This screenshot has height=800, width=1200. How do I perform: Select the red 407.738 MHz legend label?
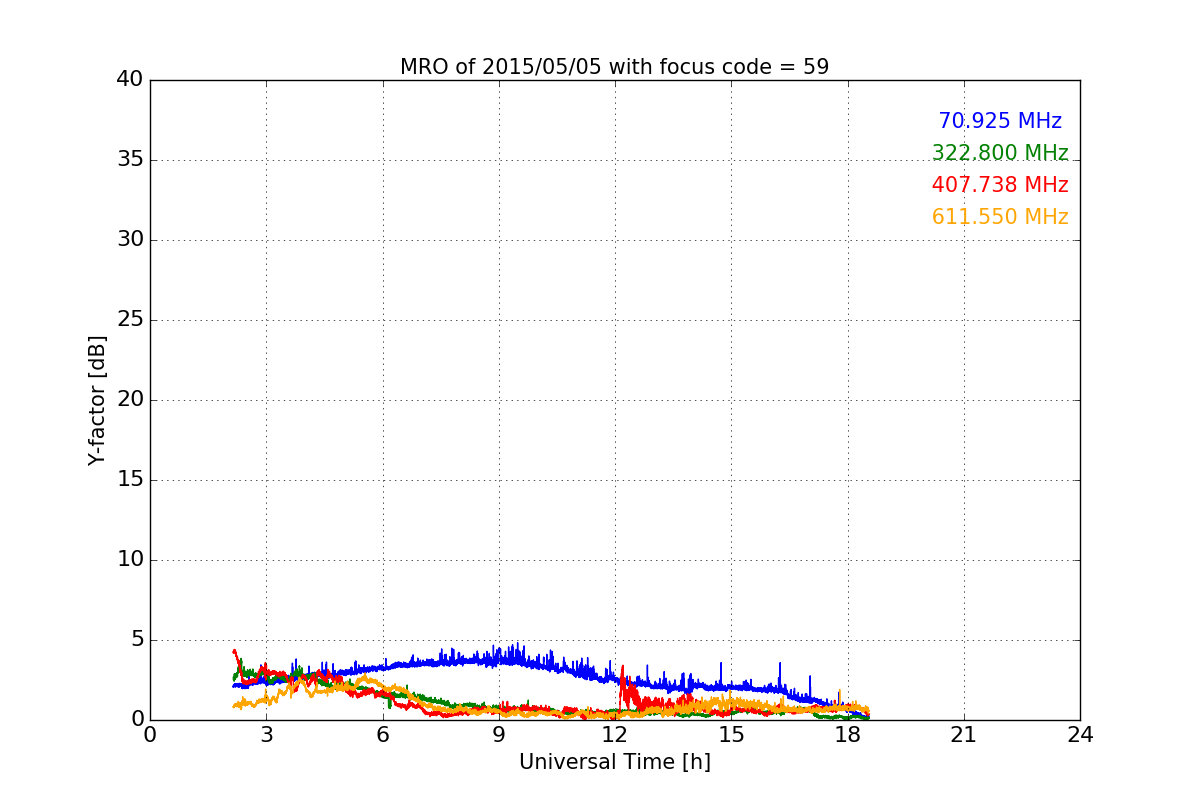point(1000,185)
